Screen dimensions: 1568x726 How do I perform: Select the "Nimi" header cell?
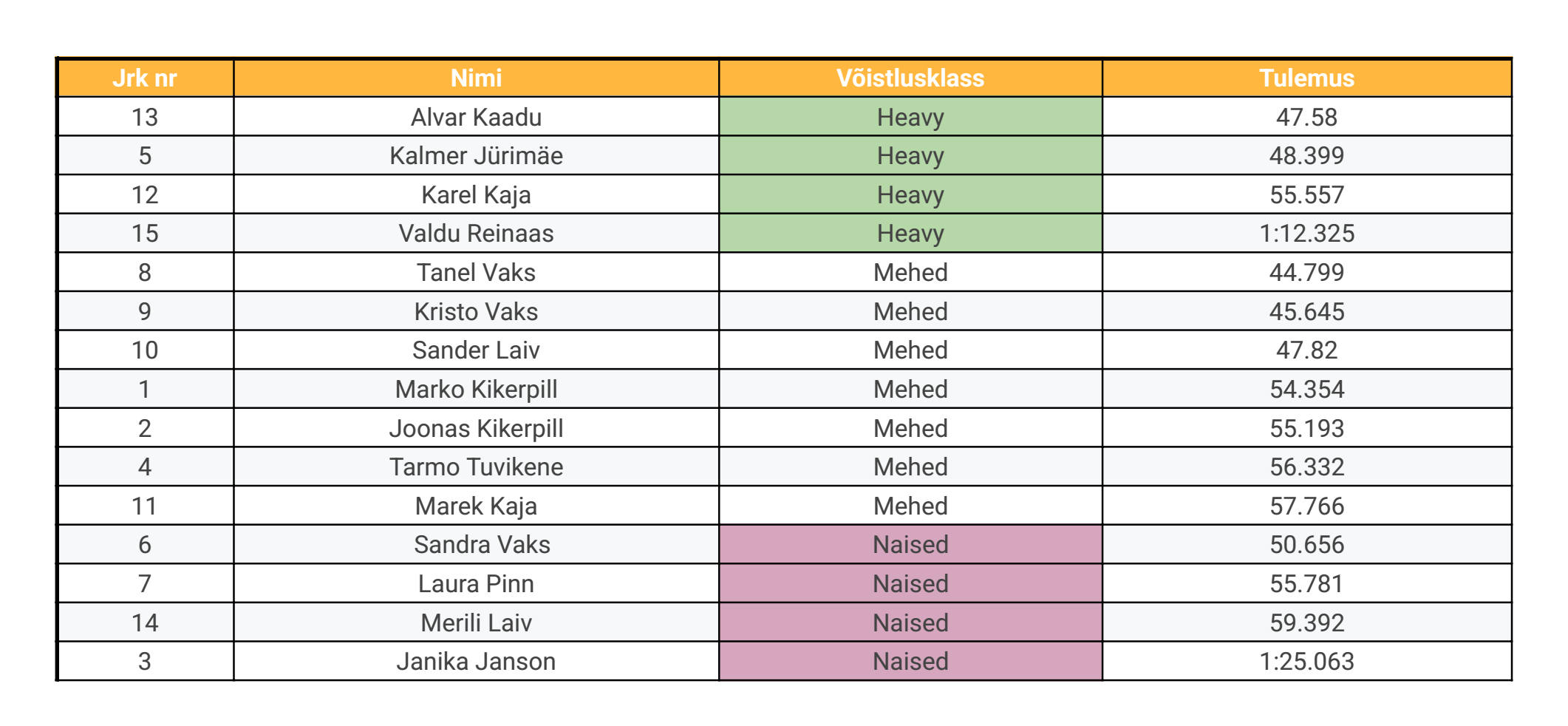(476, 78)
